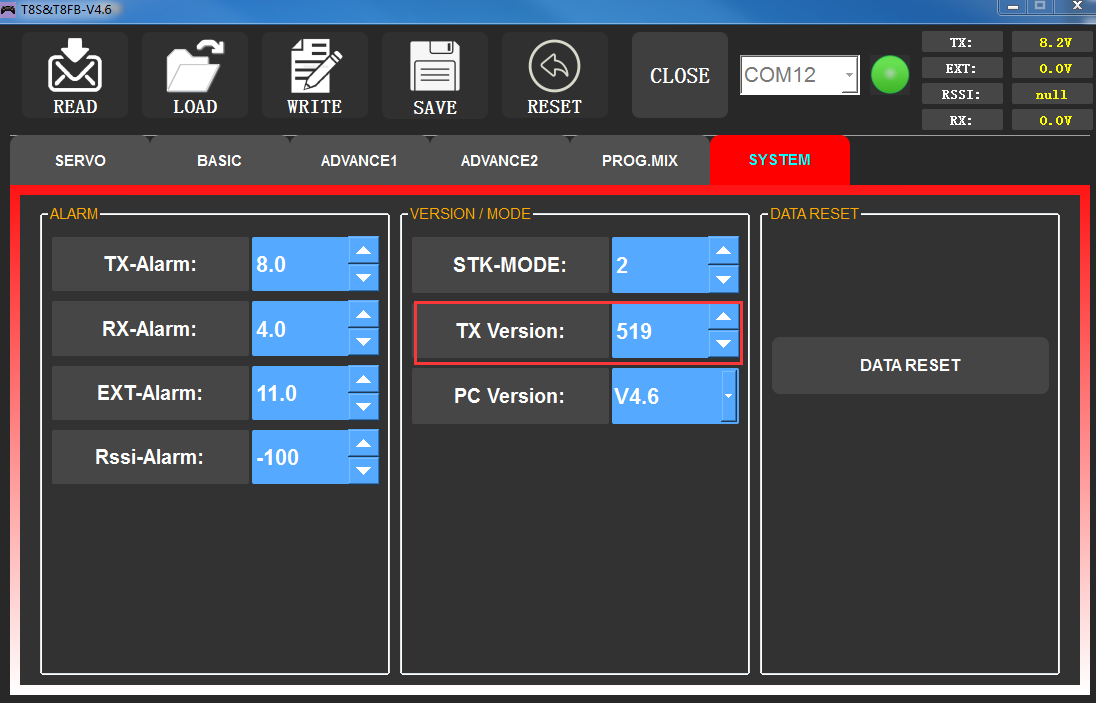Click the WRITE pencil icon
The height and width of the screenshot is (703, 1096).
tap(315, 75)
